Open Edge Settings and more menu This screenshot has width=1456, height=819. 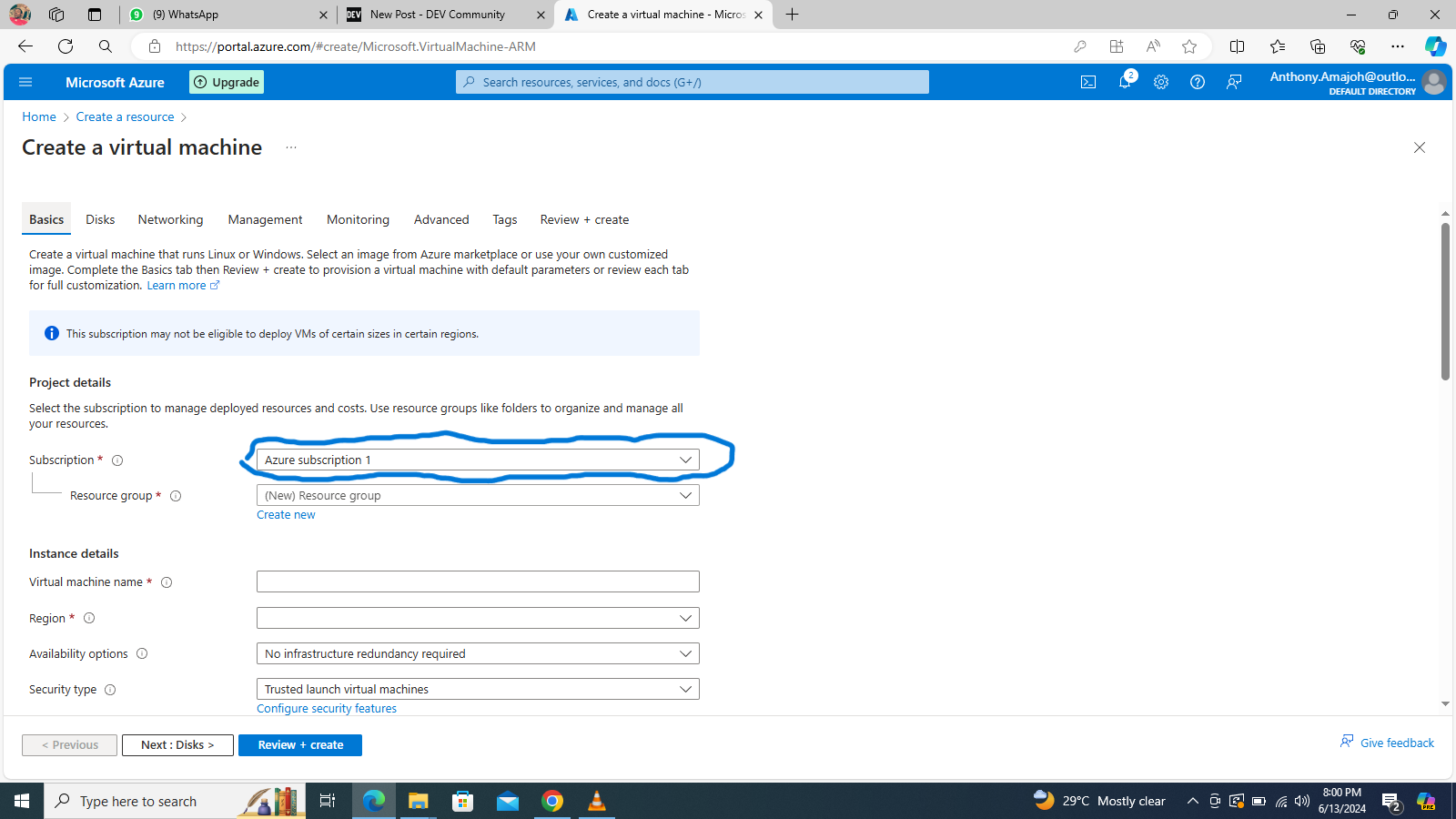click(1398, 46)
